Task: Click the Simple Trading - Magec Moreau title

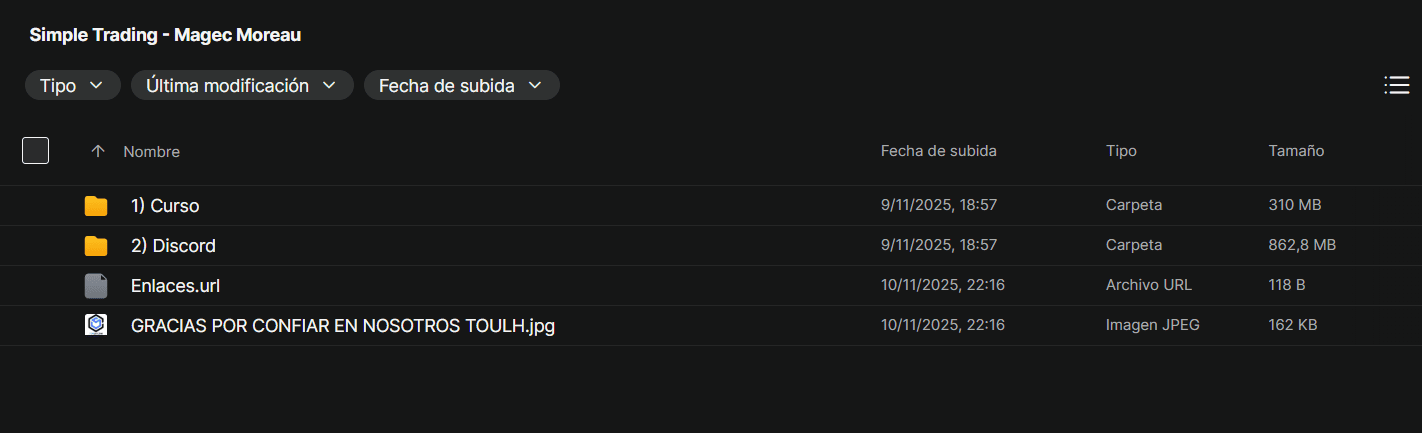Action: (x=165, y=35)
